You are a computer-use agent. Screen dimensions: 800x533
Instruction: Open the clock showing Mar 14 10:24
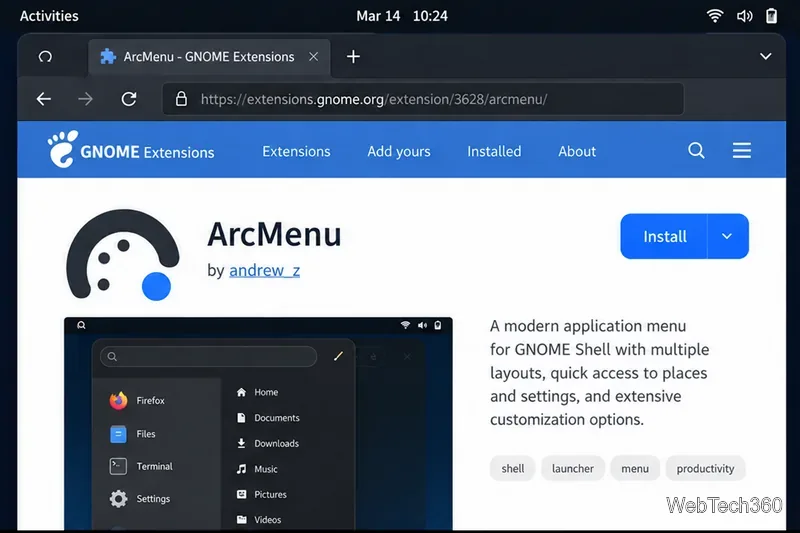(x=402, y=16)
